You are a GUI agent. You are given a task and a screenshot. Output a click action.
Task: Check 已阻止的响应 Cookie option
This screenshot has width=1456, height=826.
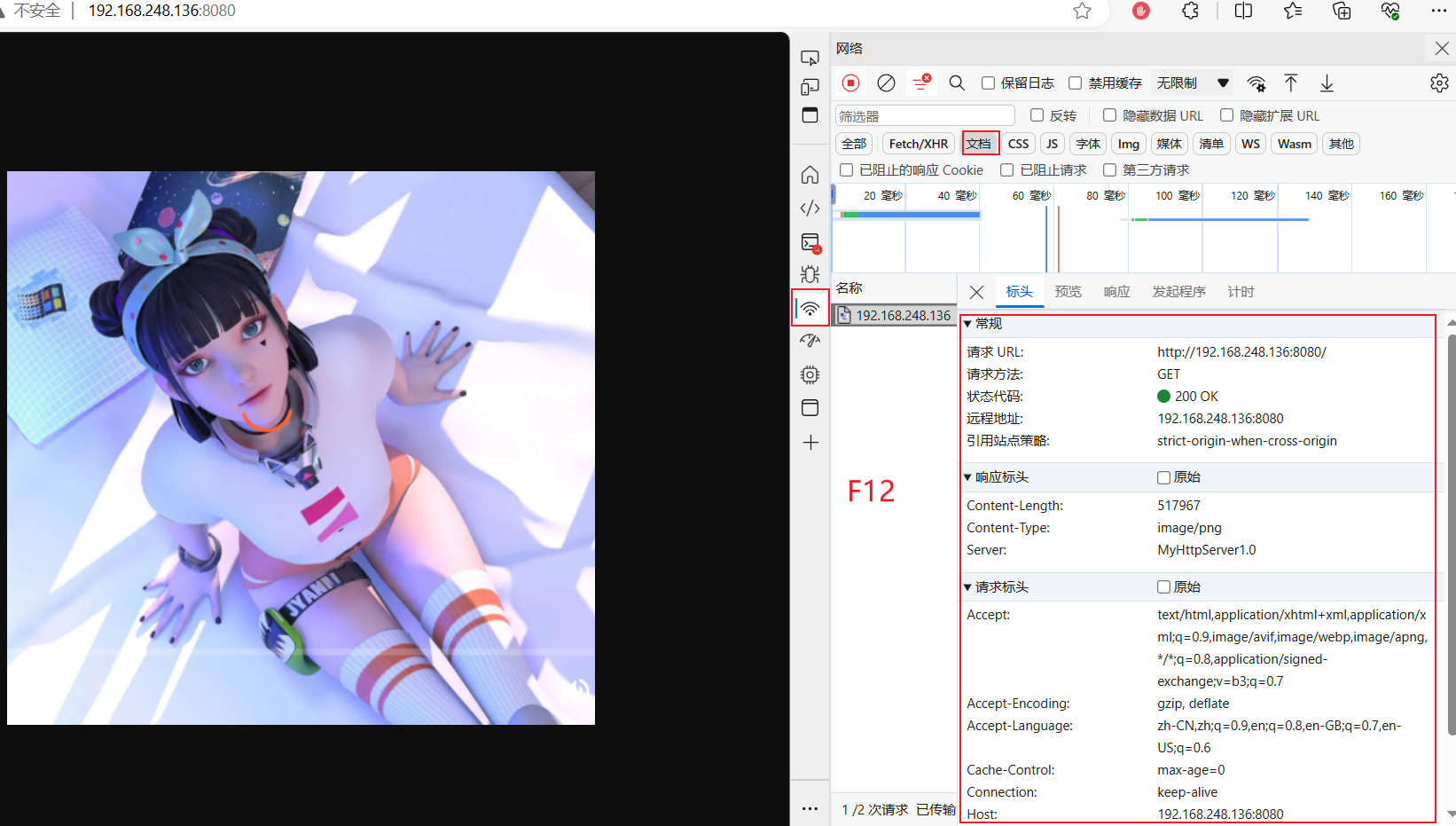click(x=846, y=169)
